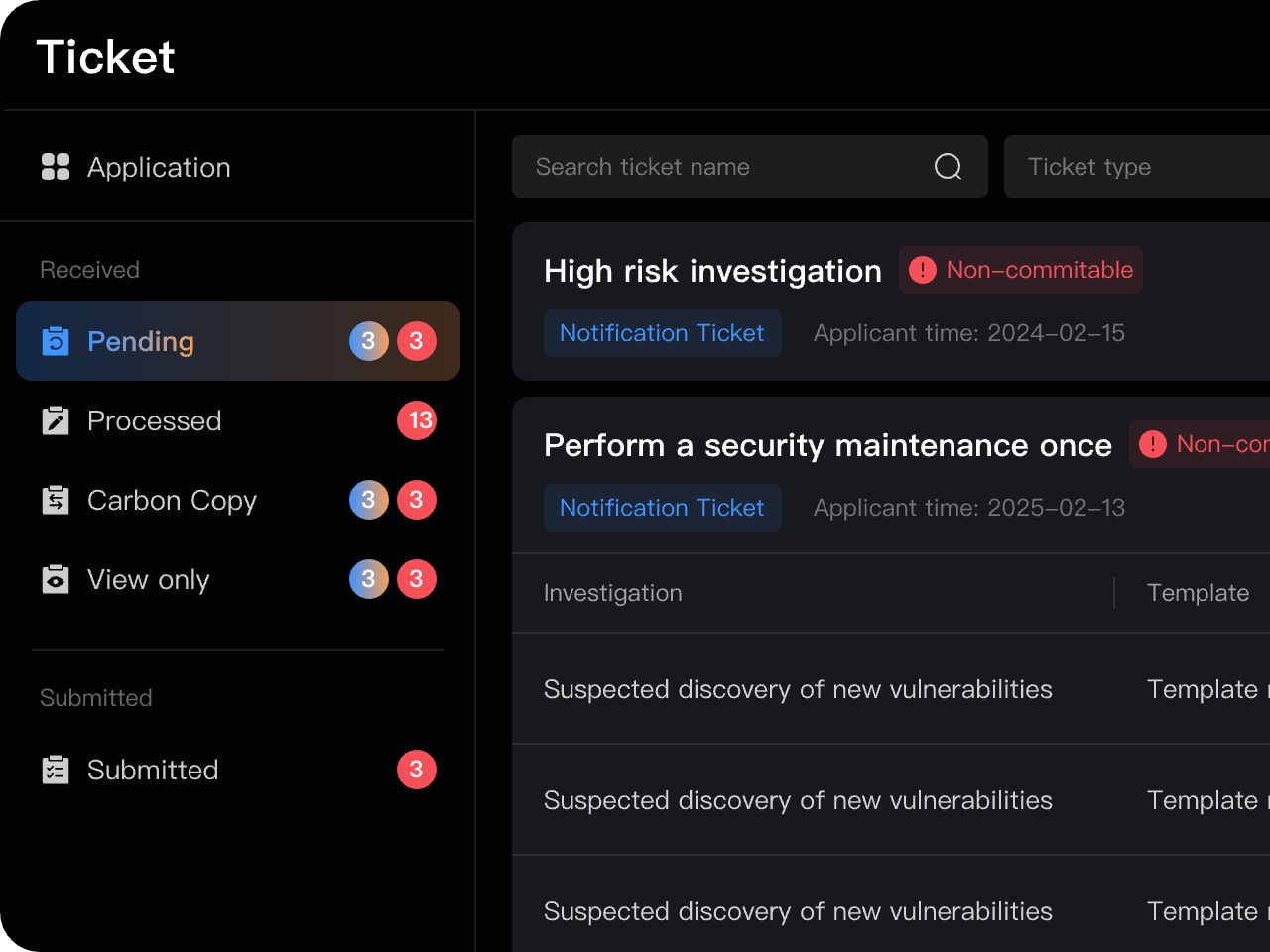Click the Processed edit-clipboard icon
This screenshot has height=952, width=1270.
click(56, 420)
